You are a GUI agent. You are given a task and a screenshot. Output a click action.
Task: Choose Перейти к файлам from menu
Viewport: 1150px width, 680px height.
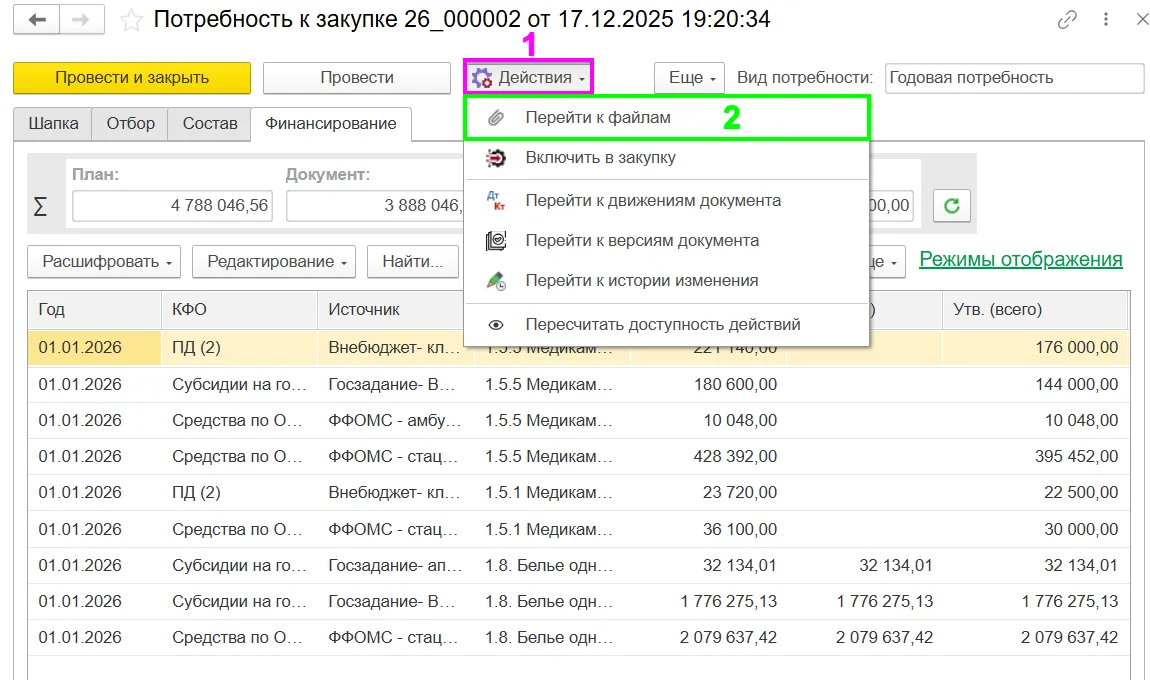click(666, 117)
